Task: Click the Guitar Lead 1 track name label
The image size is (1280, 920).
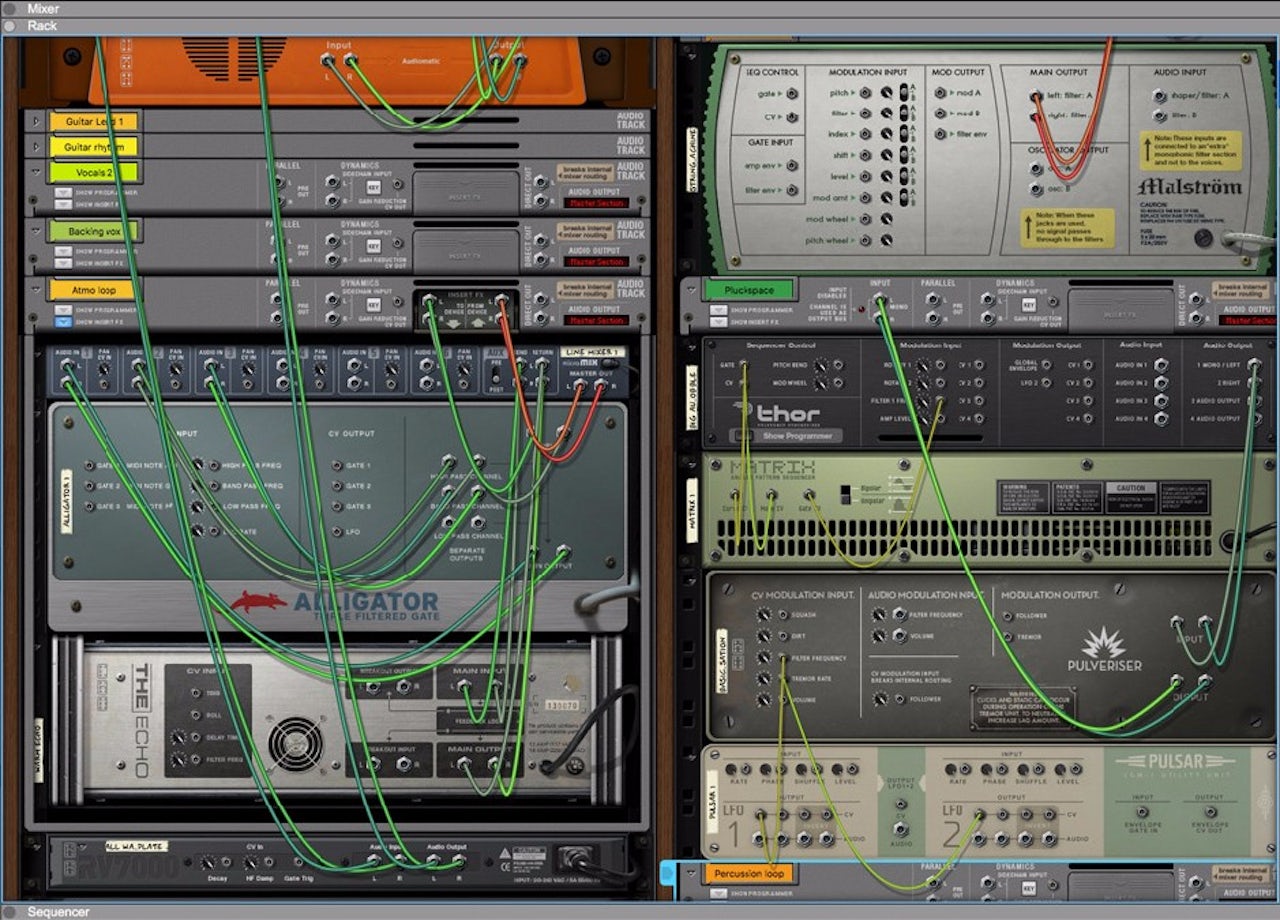Action: 93,121
